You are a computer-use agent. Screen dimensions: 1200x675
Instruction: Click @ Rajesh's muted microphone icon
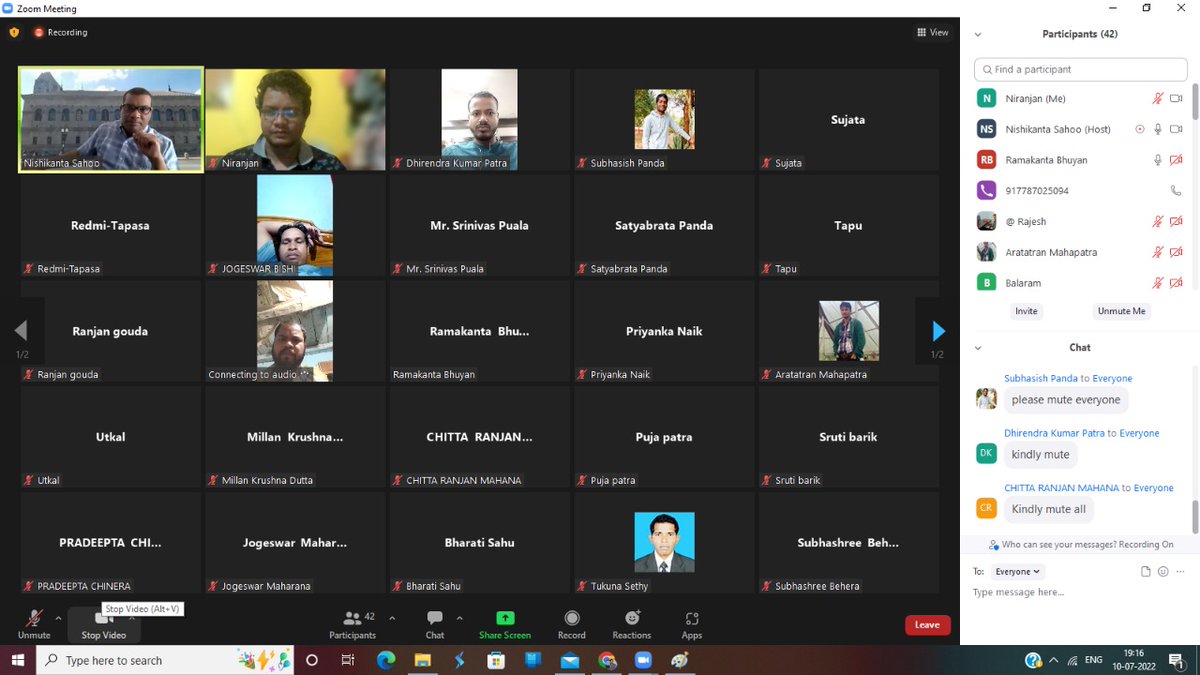[1157, 221]
